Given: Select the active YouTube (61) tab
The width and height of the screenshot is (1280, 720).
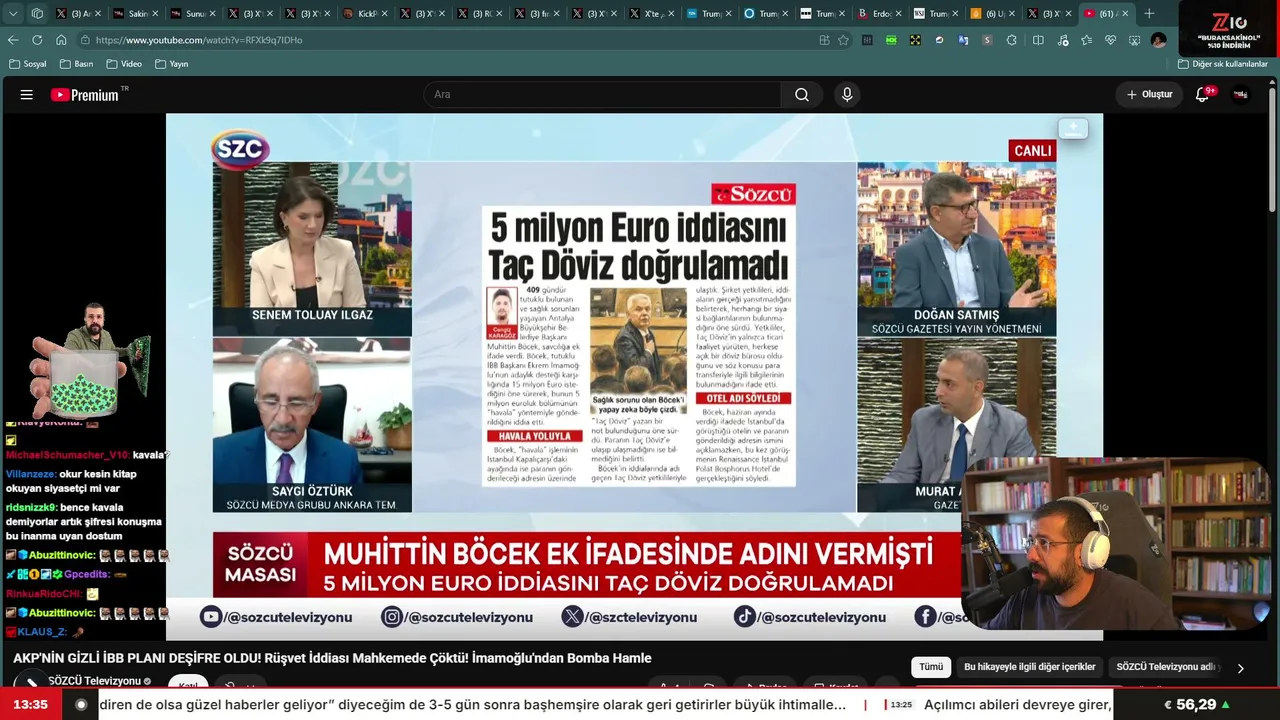Looking at the screenshot, I should click(1107, 14).
